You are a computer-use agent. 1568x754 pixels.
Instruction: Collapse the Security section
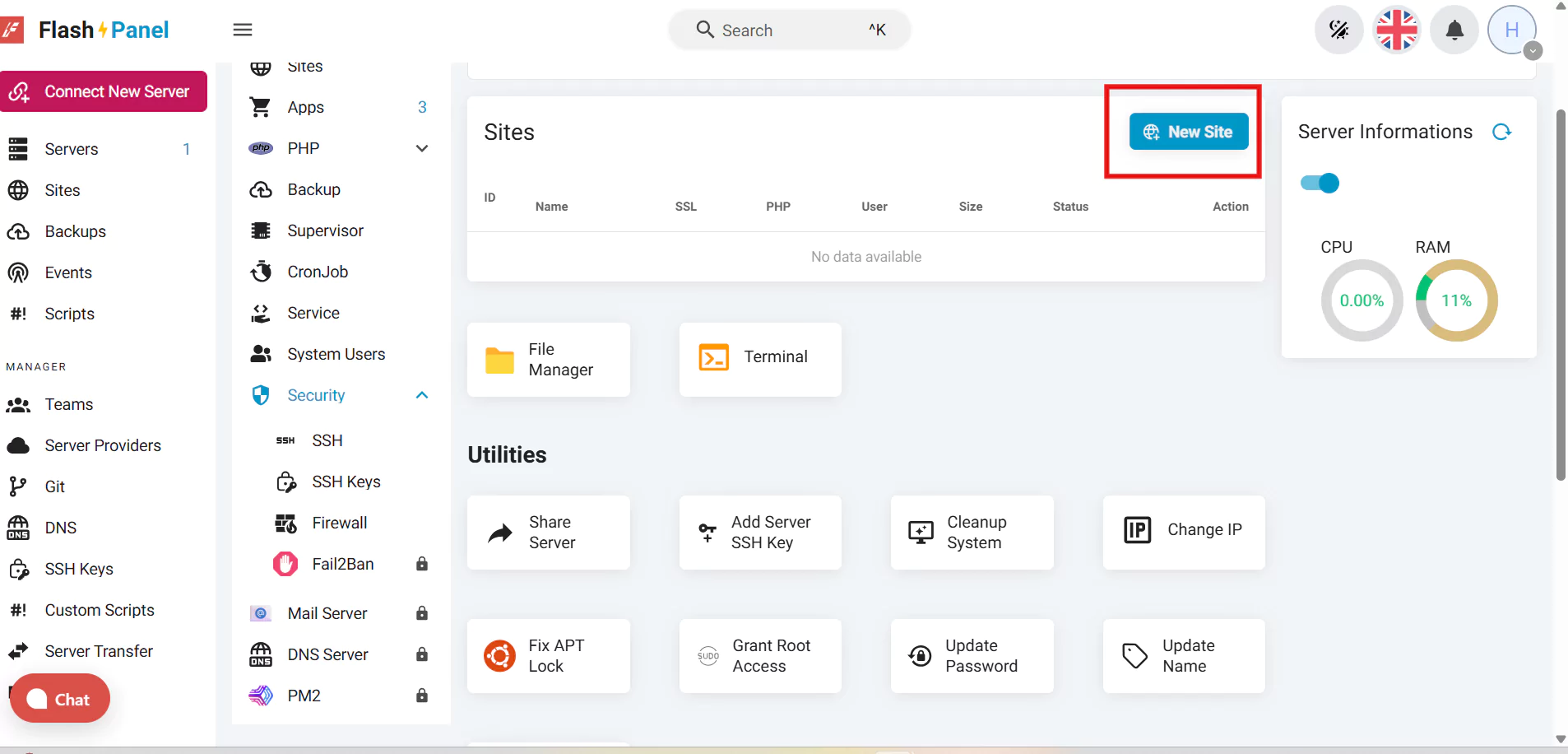coord(422,396)
